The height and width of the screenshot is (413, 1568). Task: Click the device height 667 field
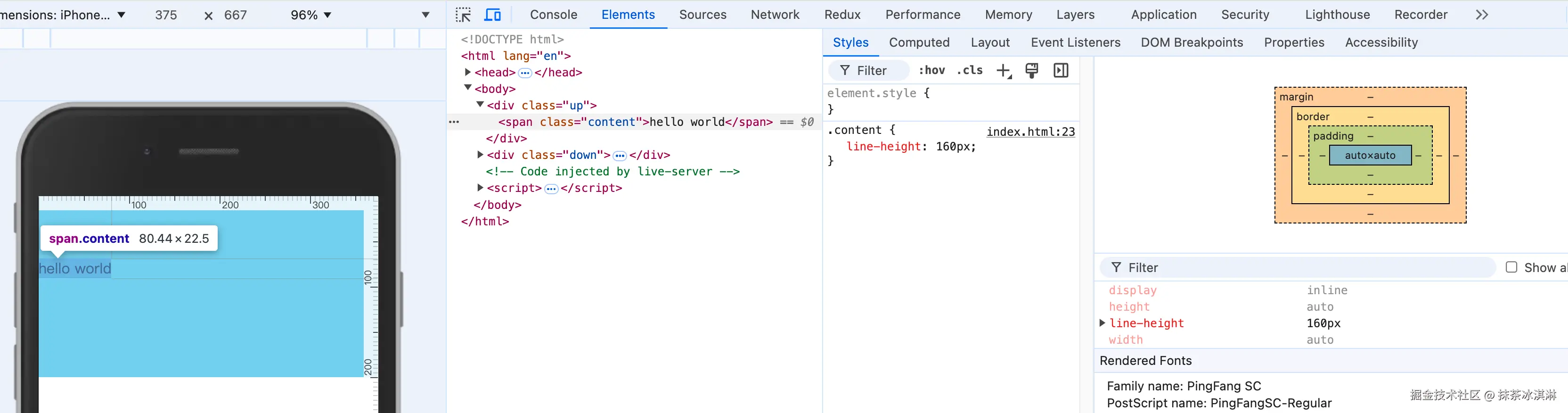[235, 15]
